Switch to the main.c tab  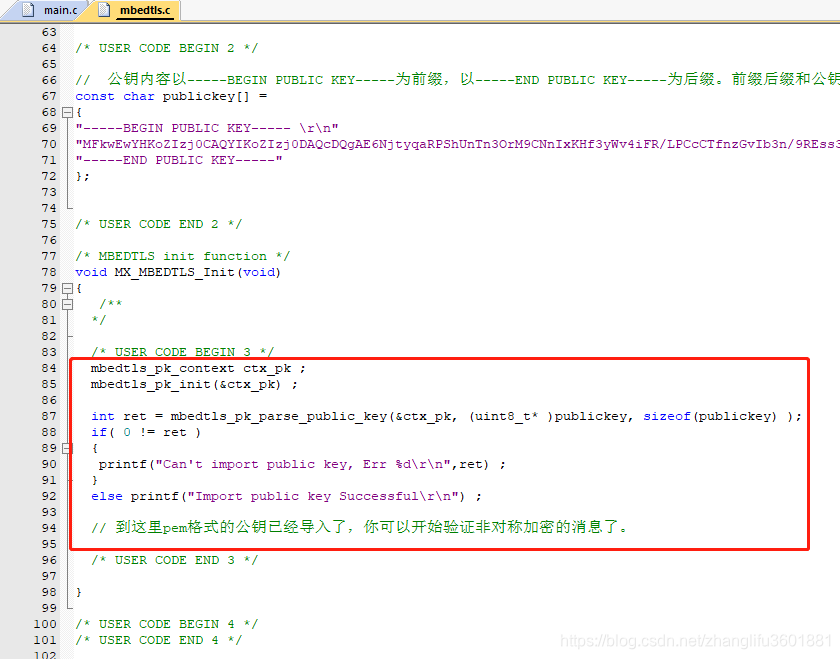point(51,10)
